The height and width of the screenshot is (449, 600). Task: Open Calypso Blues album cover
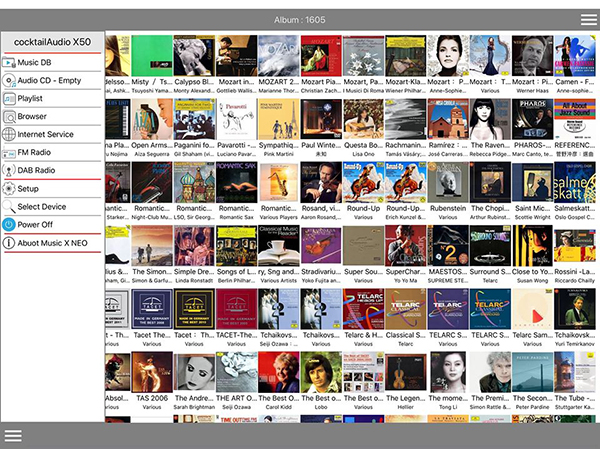[x=194, y=56]
